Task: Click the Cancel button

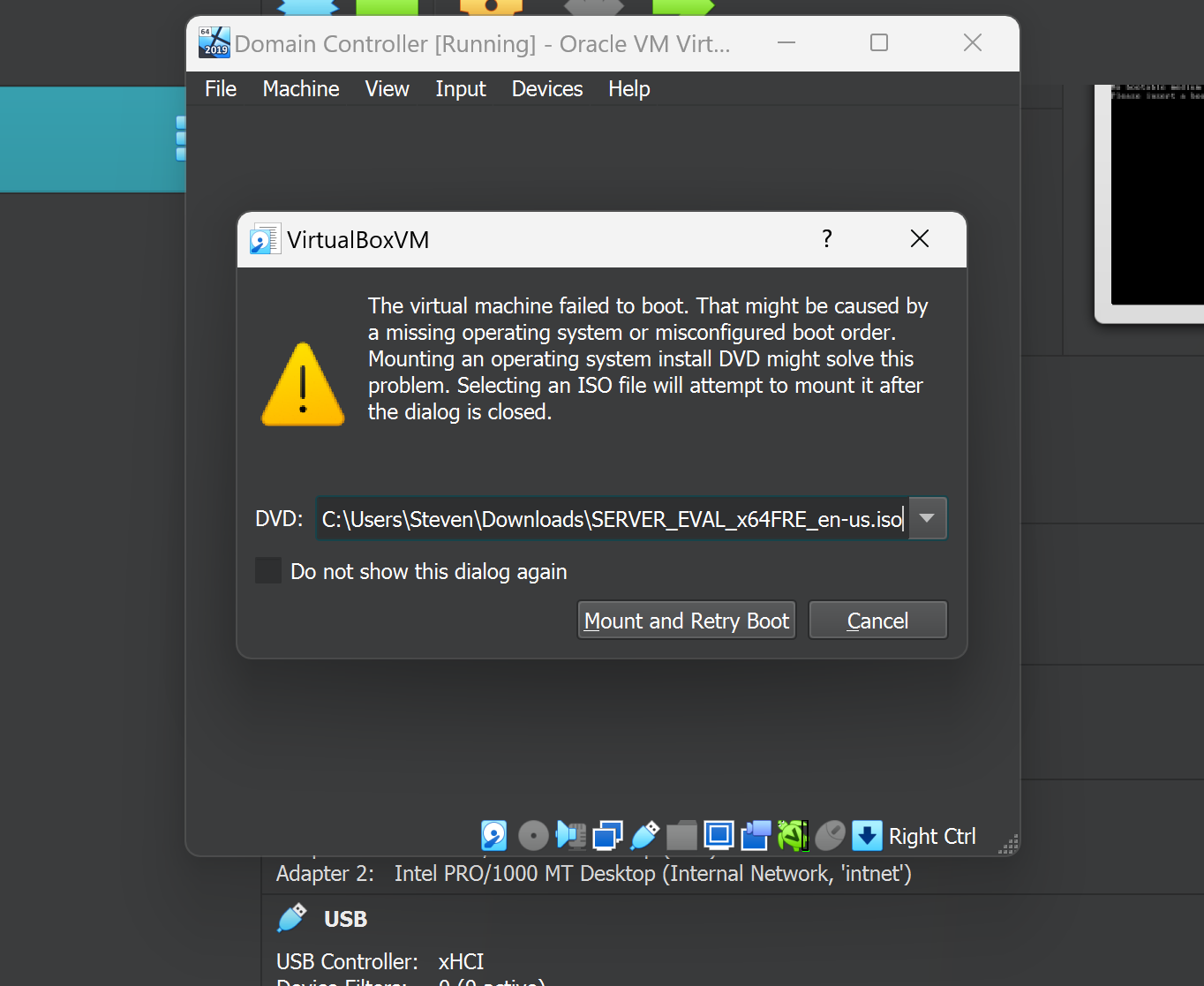Action: (877, 621)
